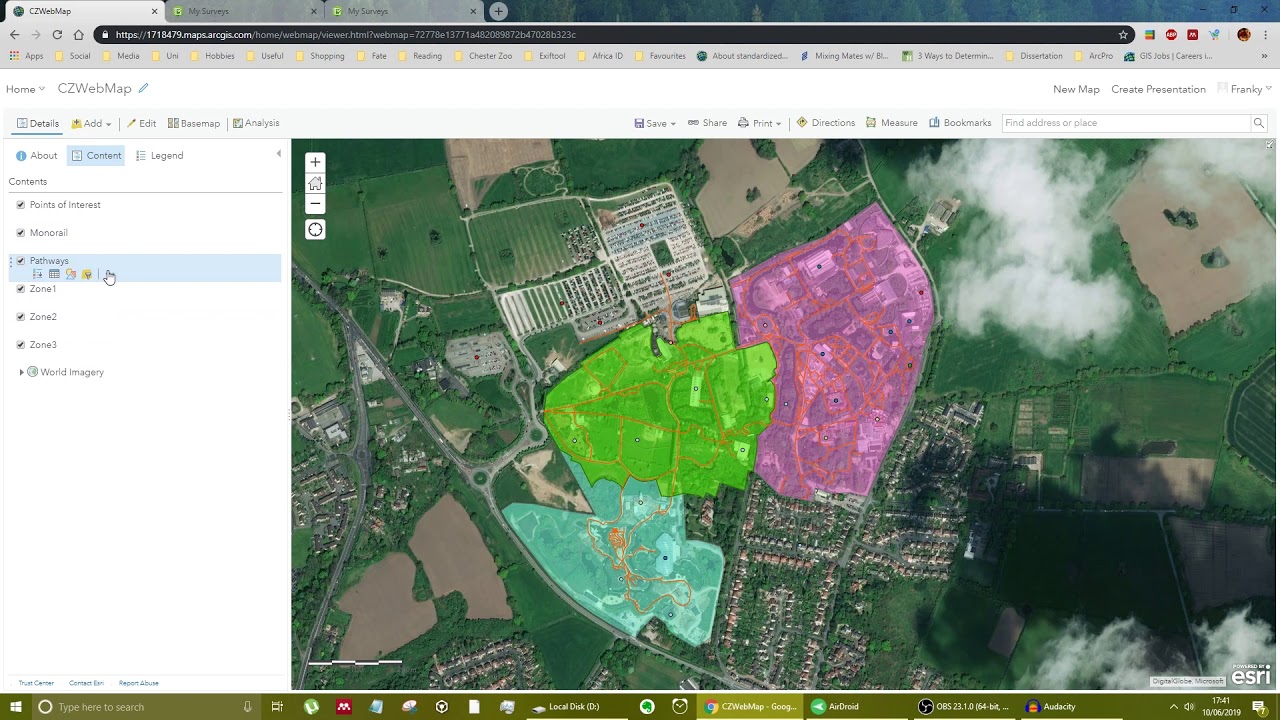The width and height of the screenshot is (1280, 720).
Task: Expand World Imagery basemap layer
Action: click(21, 372)
